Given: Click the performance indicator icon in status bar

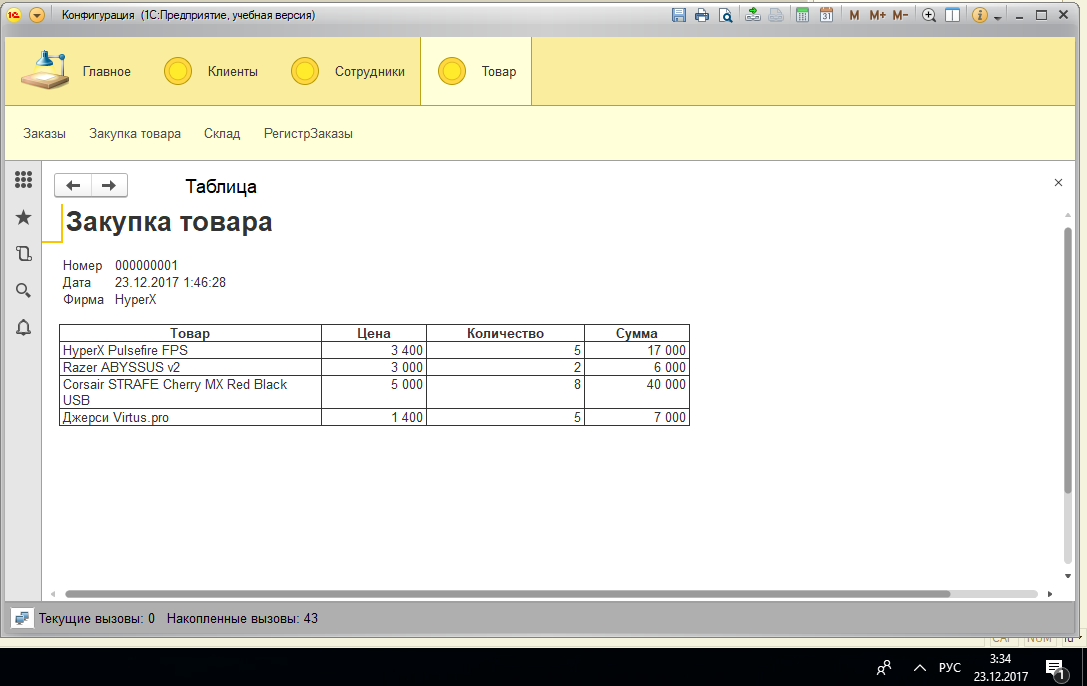Looking at the screenshot, I should pos(22,618).
